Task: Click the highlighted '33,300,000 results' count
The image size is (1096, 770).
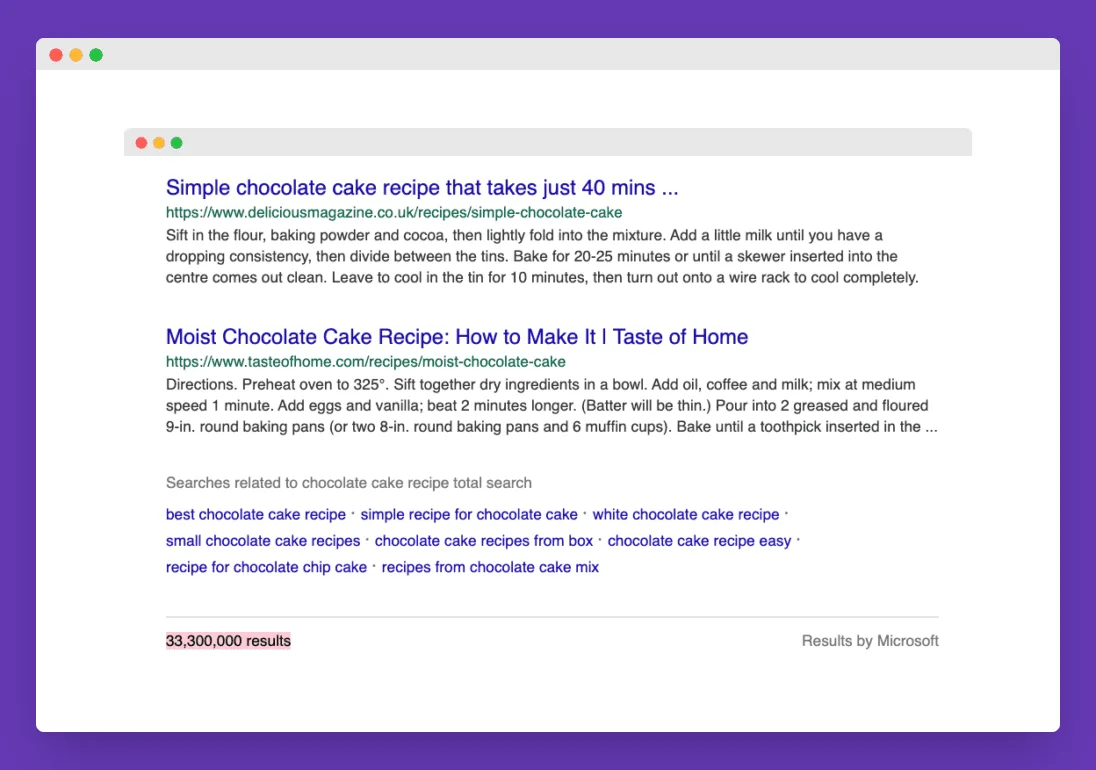Action: [x=228, y=641]
